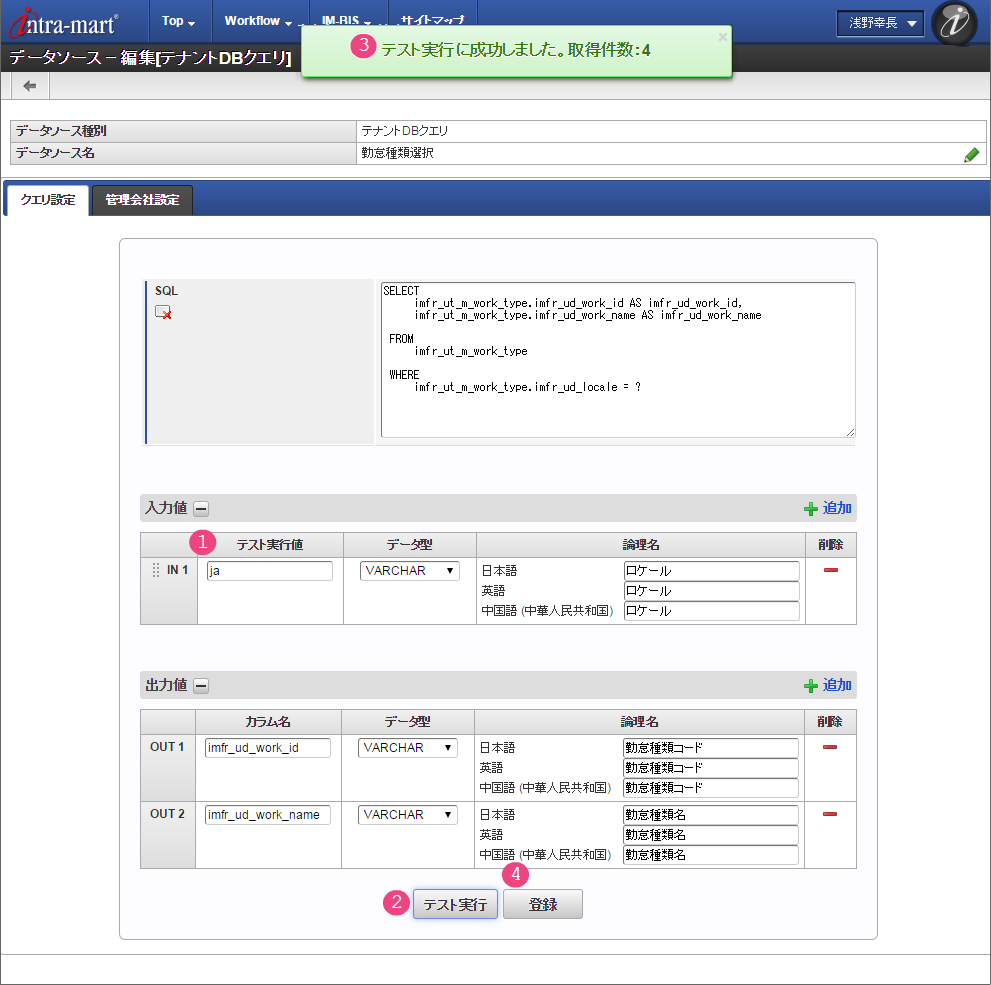Close the success notification message
The height and width of the screenshot is (985, 991).
click(722, 37)
